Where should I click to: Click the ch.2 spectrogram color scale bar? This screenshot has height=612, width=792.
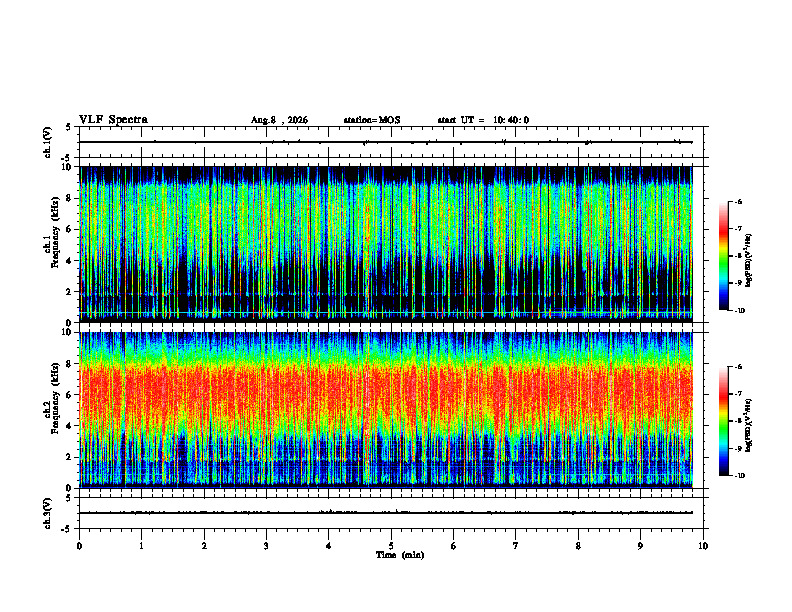(724, 421)
